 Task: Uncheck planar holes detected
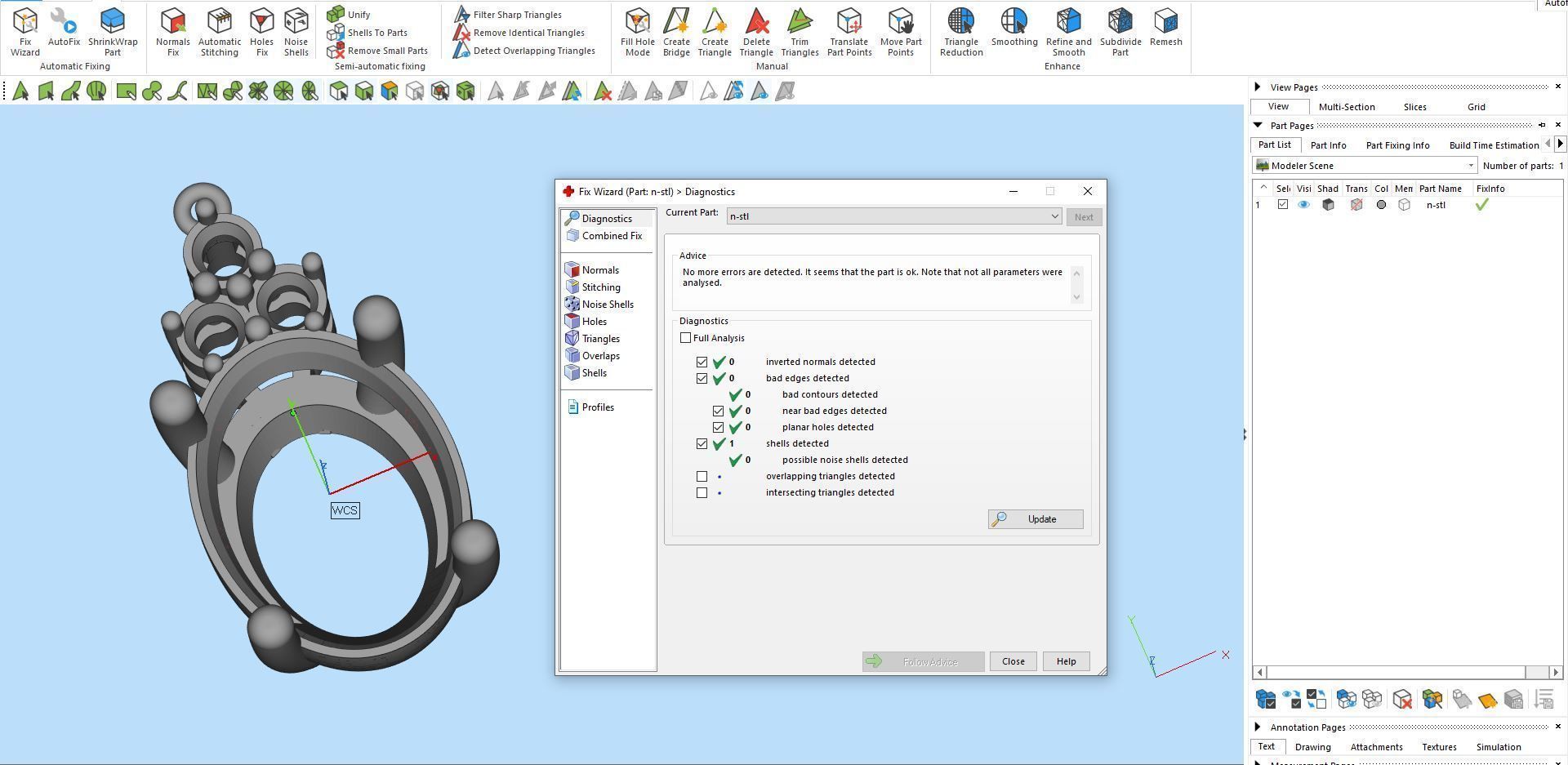[x=719, y=427]
